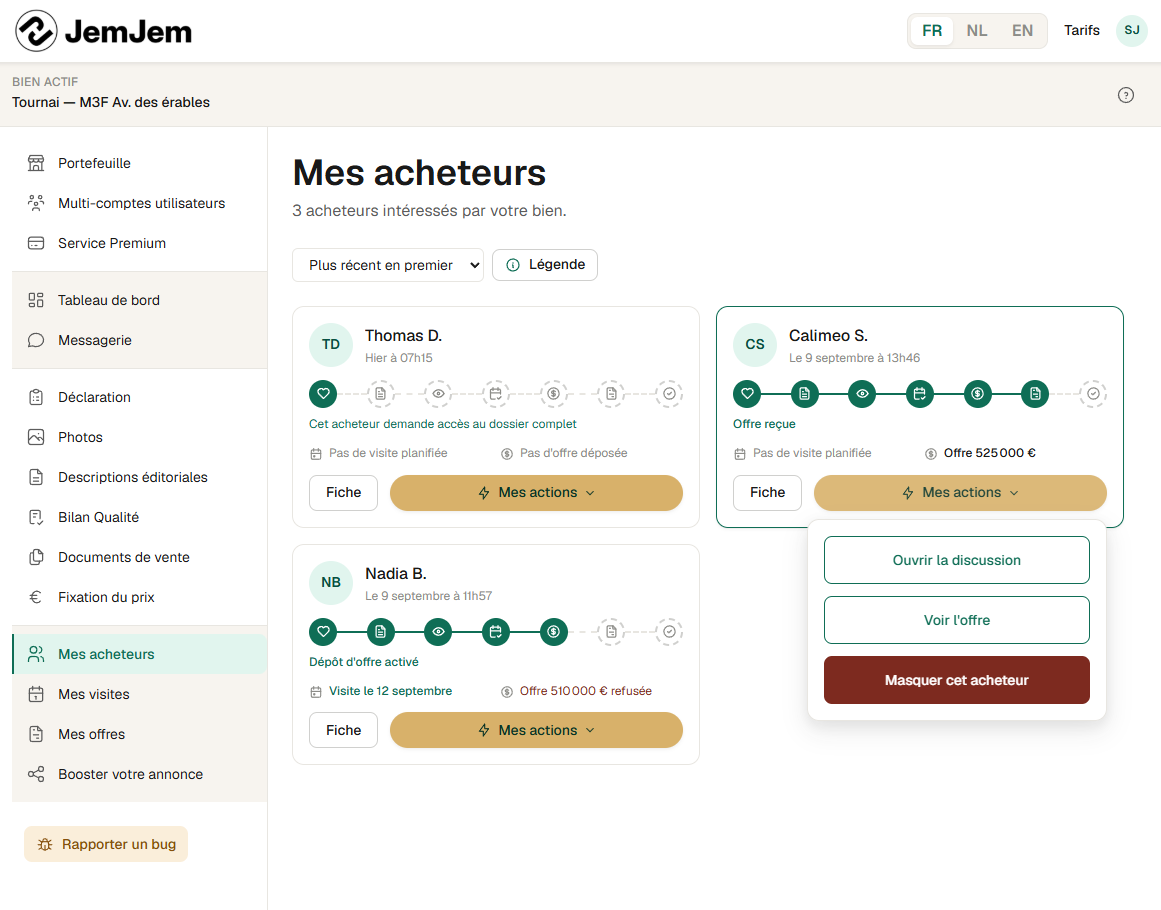Image resolution: width=1161 pixels, height=910 pixels.
Task: Click 'Offre 510 000 € refusée' text
Action: click(586, 691)
